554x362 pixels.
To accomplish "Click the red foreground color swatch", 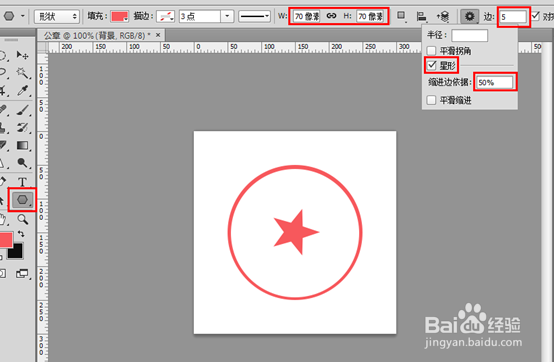I will (x=6, y=239).
